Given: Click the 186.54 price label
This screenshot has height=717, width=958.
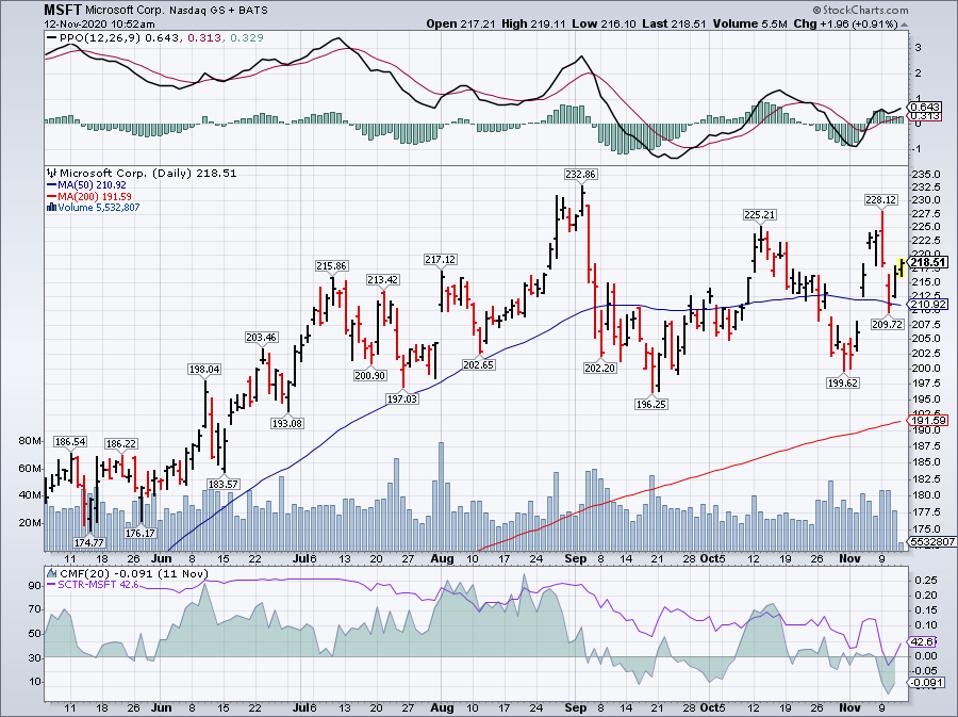Looking at the screenshot, I should (x=70, y=442).
